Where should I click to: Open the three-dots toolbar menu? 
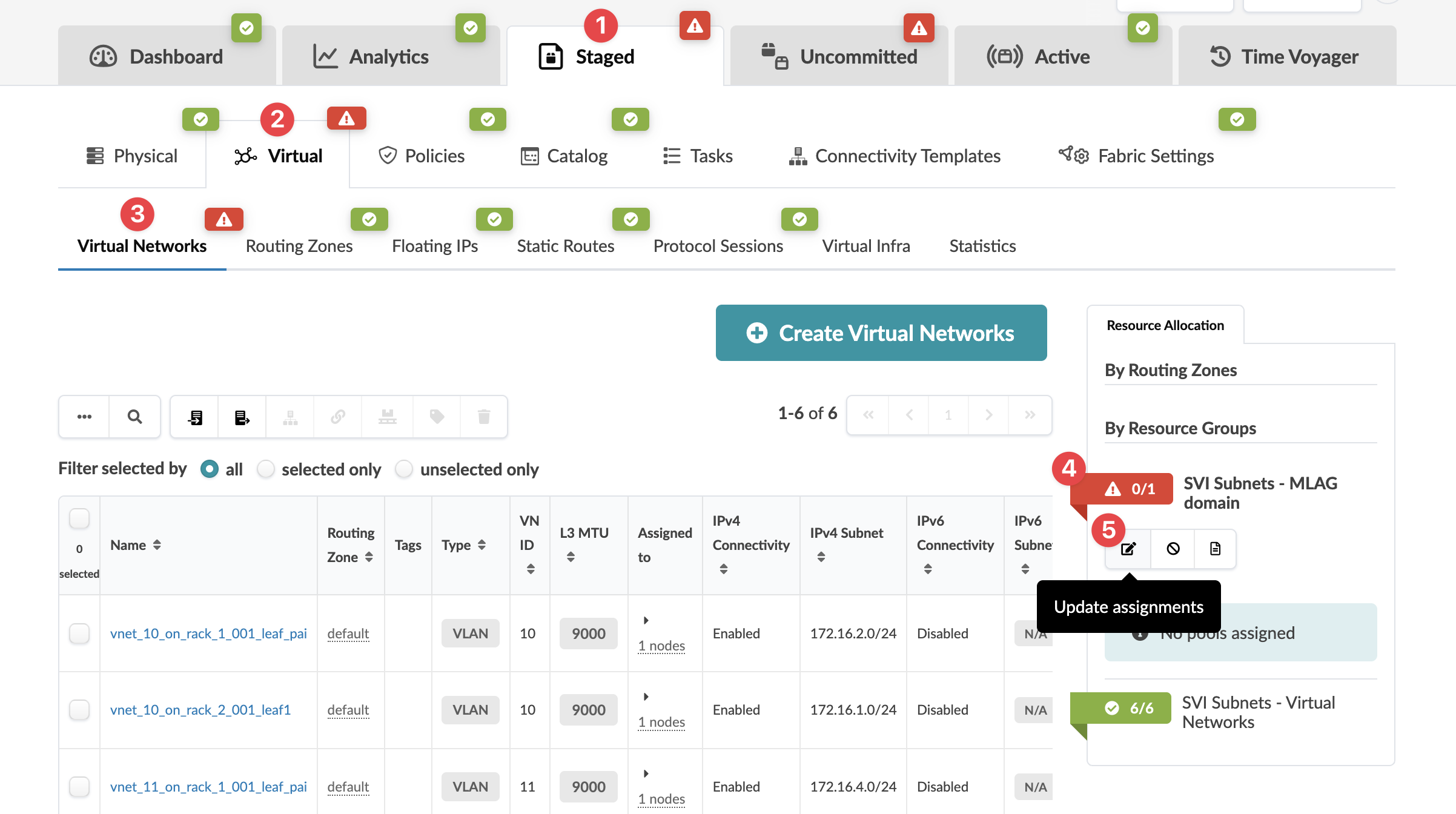84,417
